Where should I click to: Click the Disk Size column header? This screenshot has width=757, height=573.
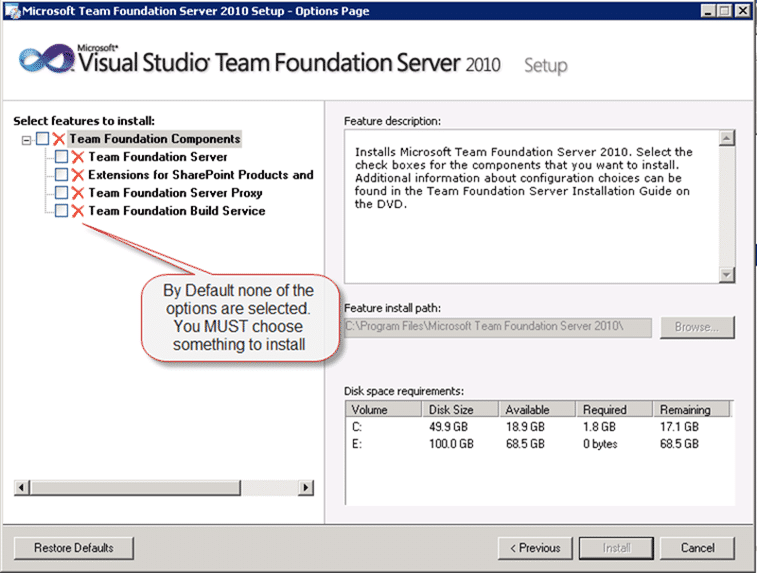coord(460,409)
